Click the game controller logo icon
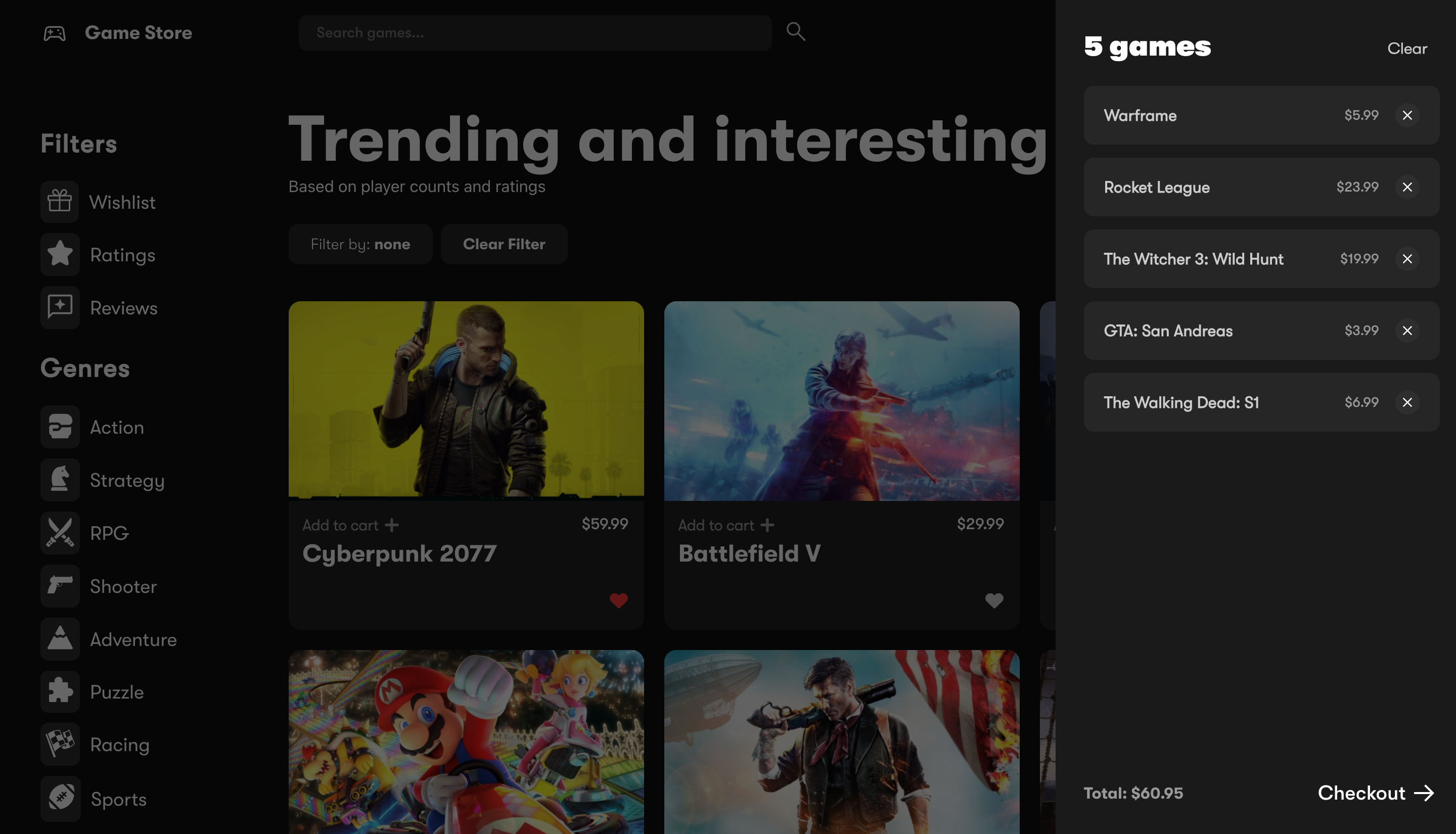Screen dimensions: 1456x834 55,33
